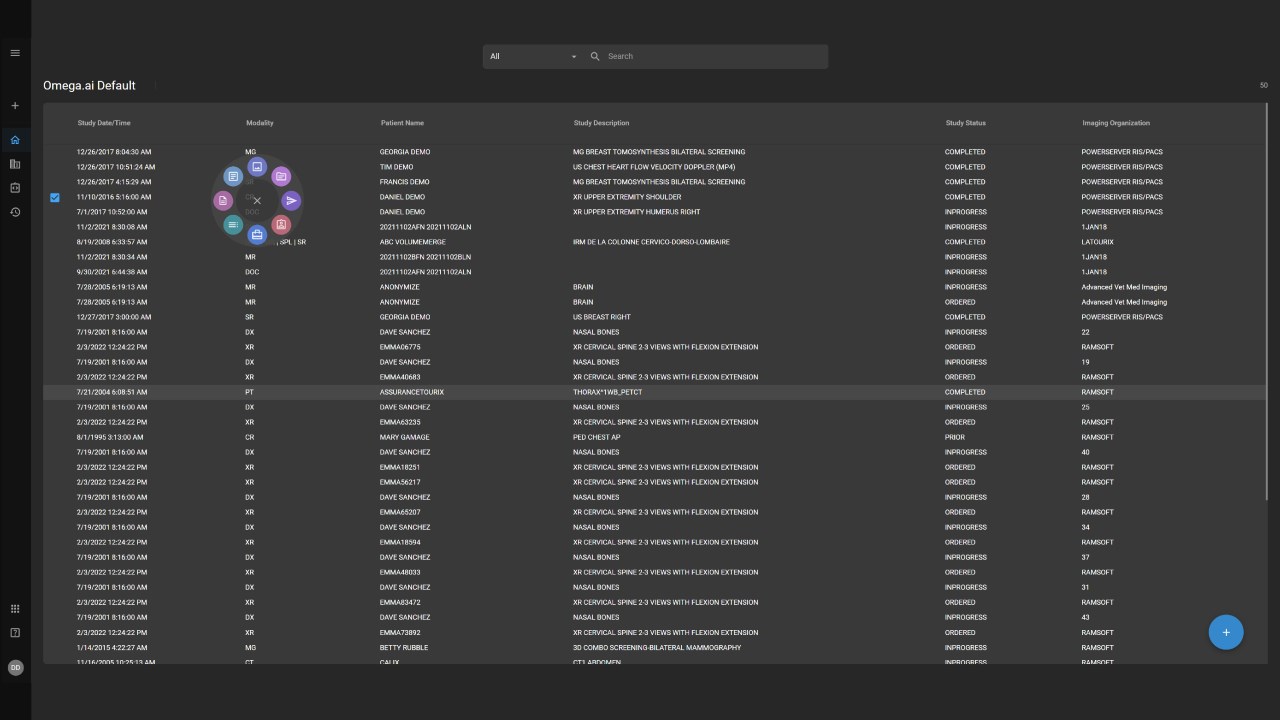Click the blue floating add button
The height and width of the screenshot is (720, 1280).
(x=1226, y=632)
